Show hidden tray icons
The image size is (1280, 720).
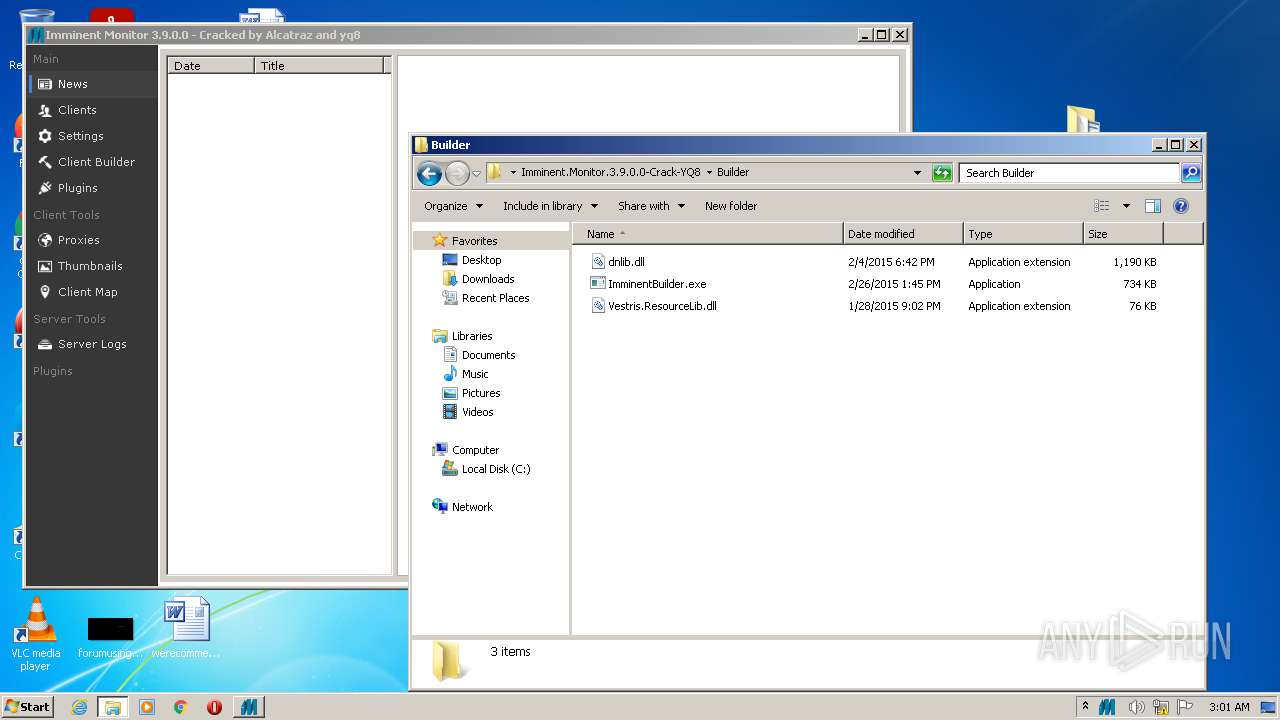1086,707
